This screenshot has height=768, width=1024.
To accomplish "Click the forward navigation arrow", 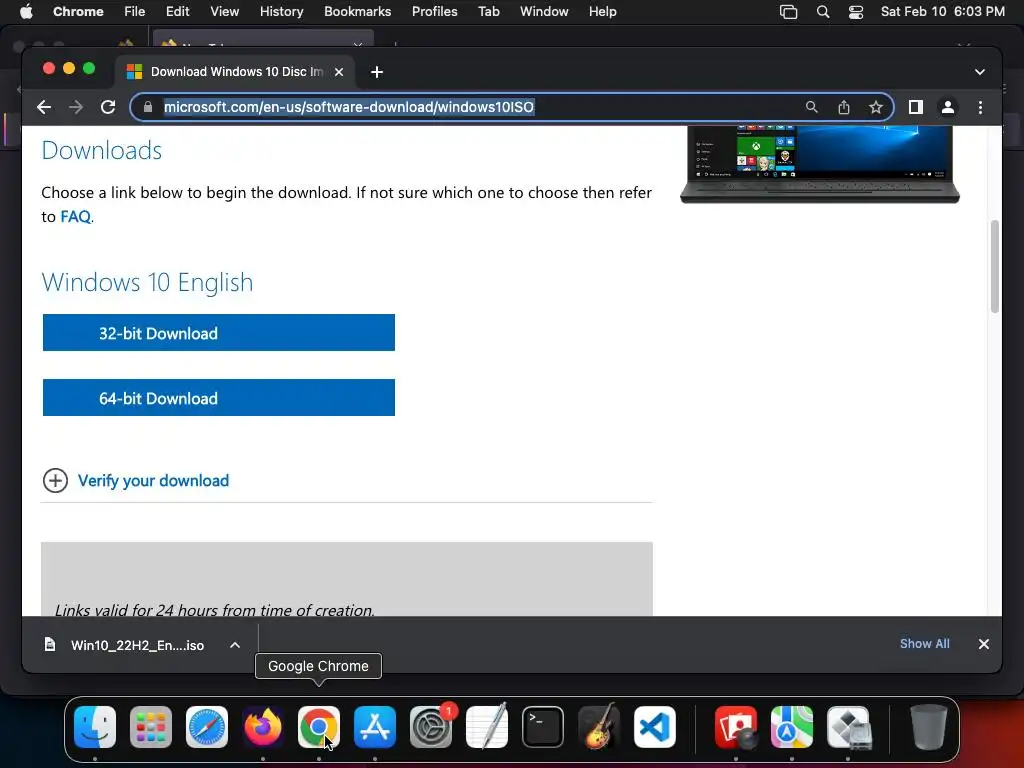I will pyautogui.click(x=76, y=107).
